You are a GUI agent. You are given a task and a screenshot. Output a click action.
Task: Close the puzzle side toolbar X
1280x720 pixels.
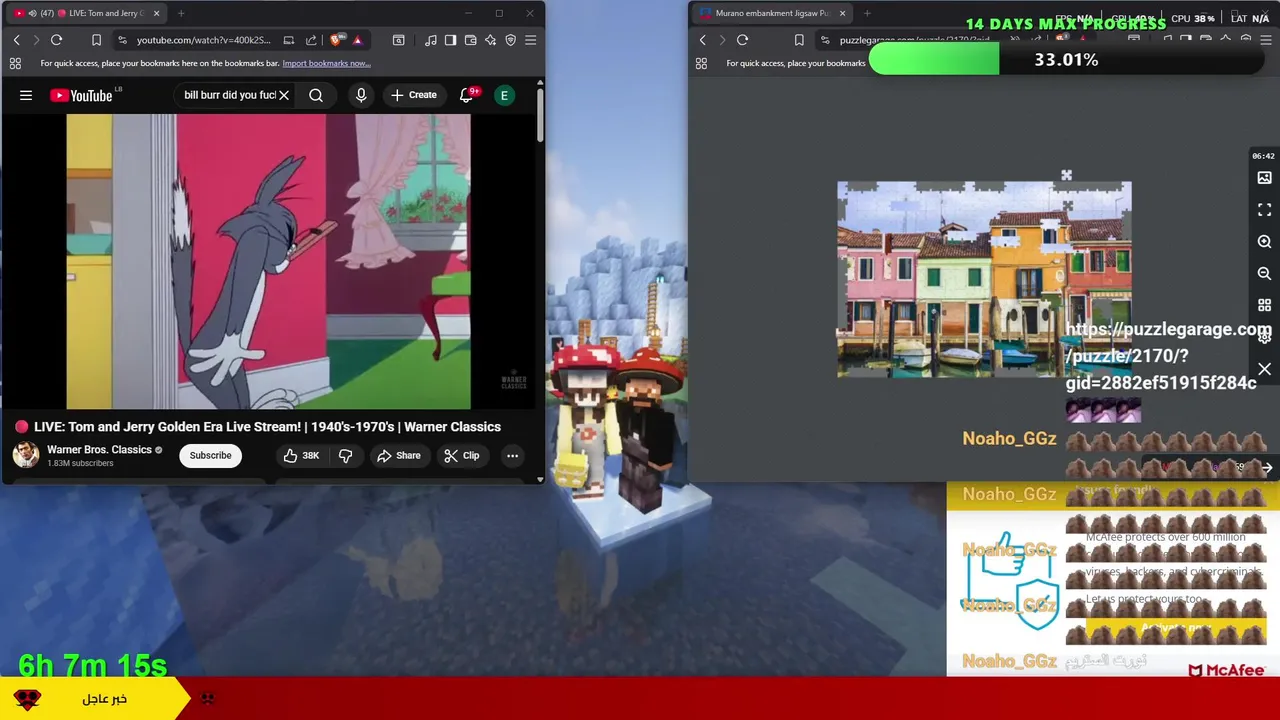coord(1264,370)
